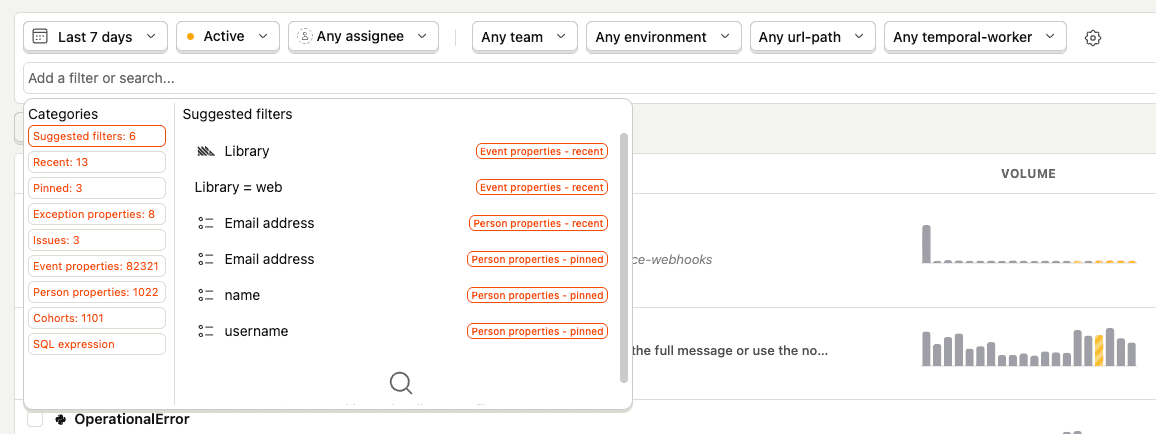Choose the name person property filter

[401, 295]
